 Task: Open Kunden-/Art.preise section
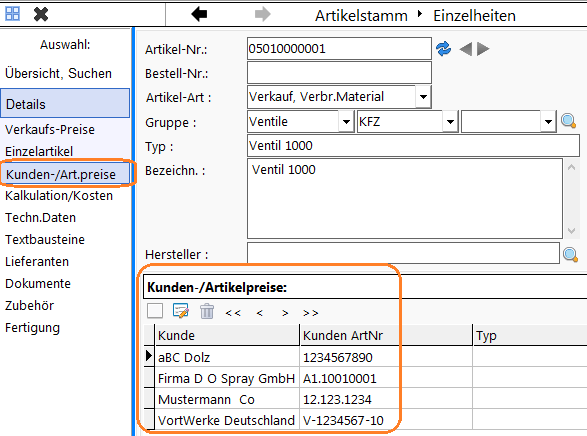(66, 174)
